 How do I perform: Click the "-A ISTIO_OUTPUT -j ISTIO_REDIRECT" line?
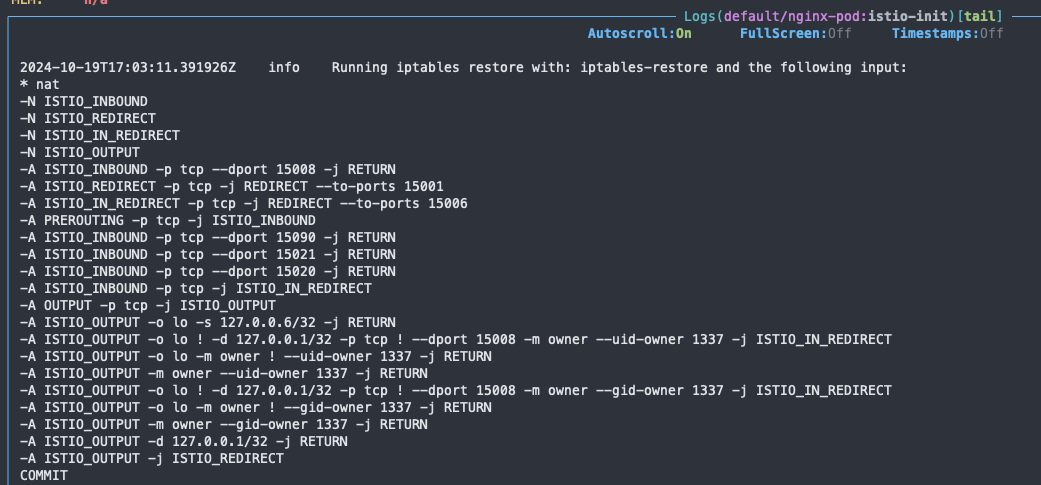click(152, 458)
